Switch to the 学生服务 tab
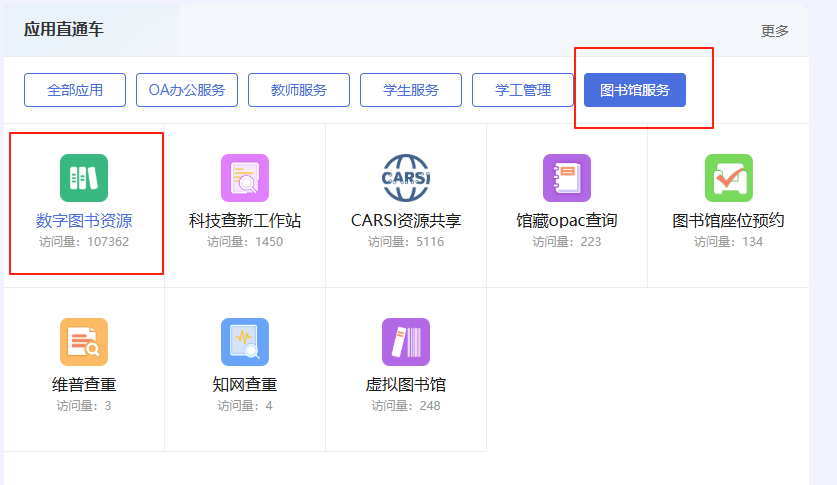Viewport: 837px width, 485px height. [411, 90]
